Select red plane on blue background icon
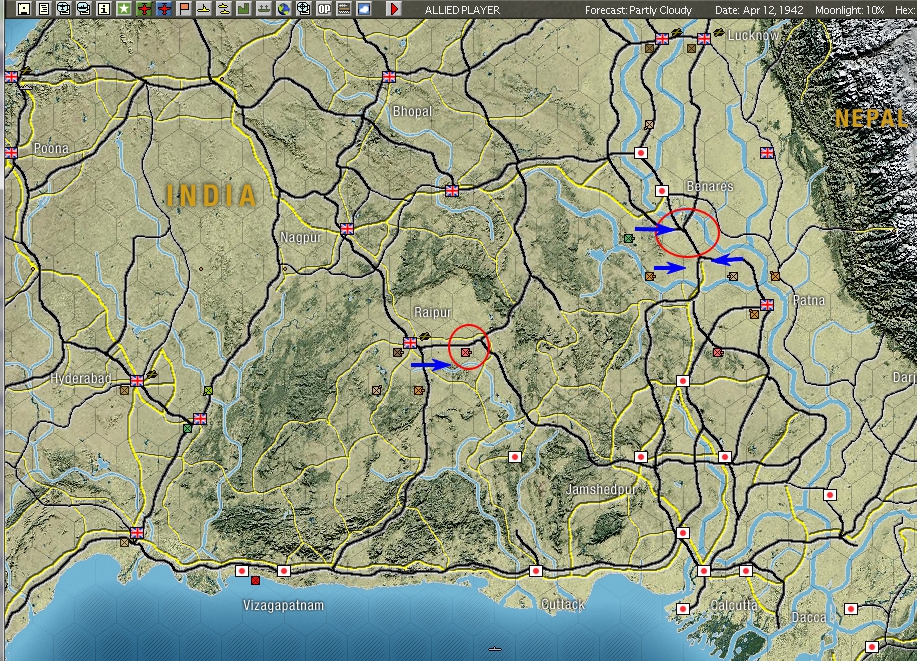 pyautogui.click(x=164, y=9)
